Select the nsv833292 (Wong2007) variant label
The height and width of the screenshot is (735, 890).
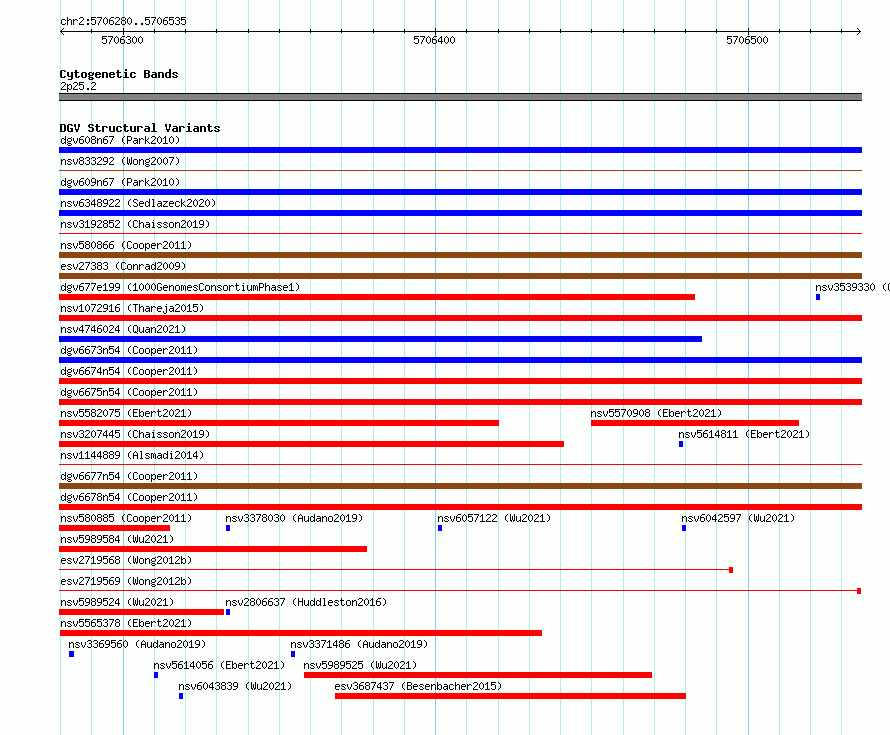coord(120,161)
